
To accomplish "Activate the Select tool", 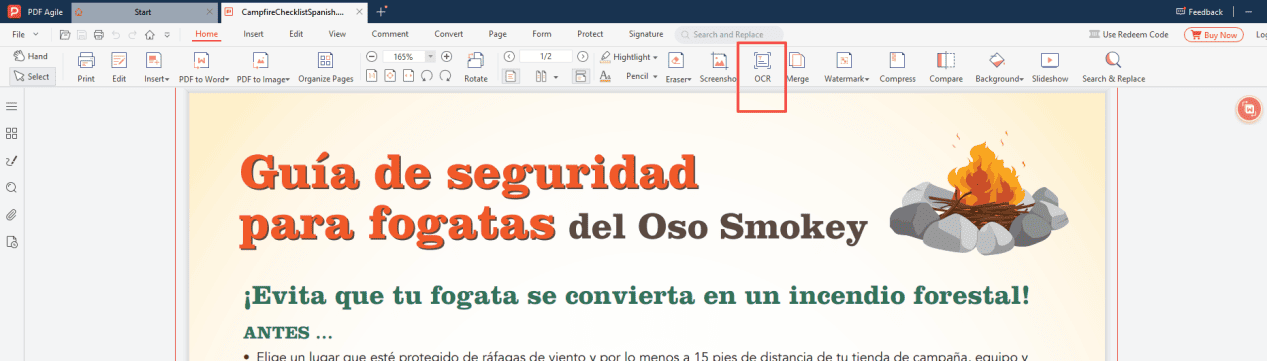I will click(x=32, y=77).
